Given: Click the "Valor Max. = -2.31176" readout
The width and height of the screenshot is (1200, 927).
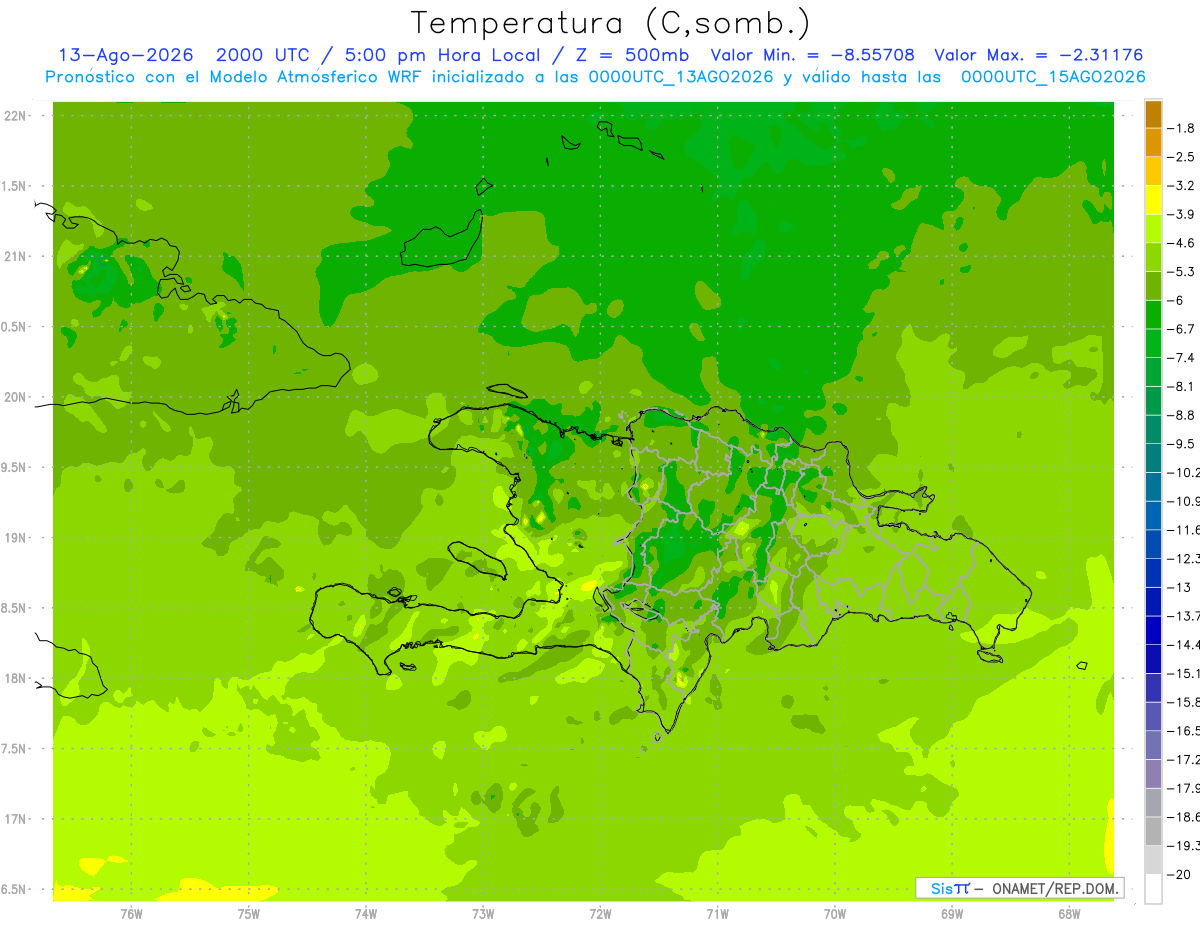Looking at the screenshot, I should 1038,55.
